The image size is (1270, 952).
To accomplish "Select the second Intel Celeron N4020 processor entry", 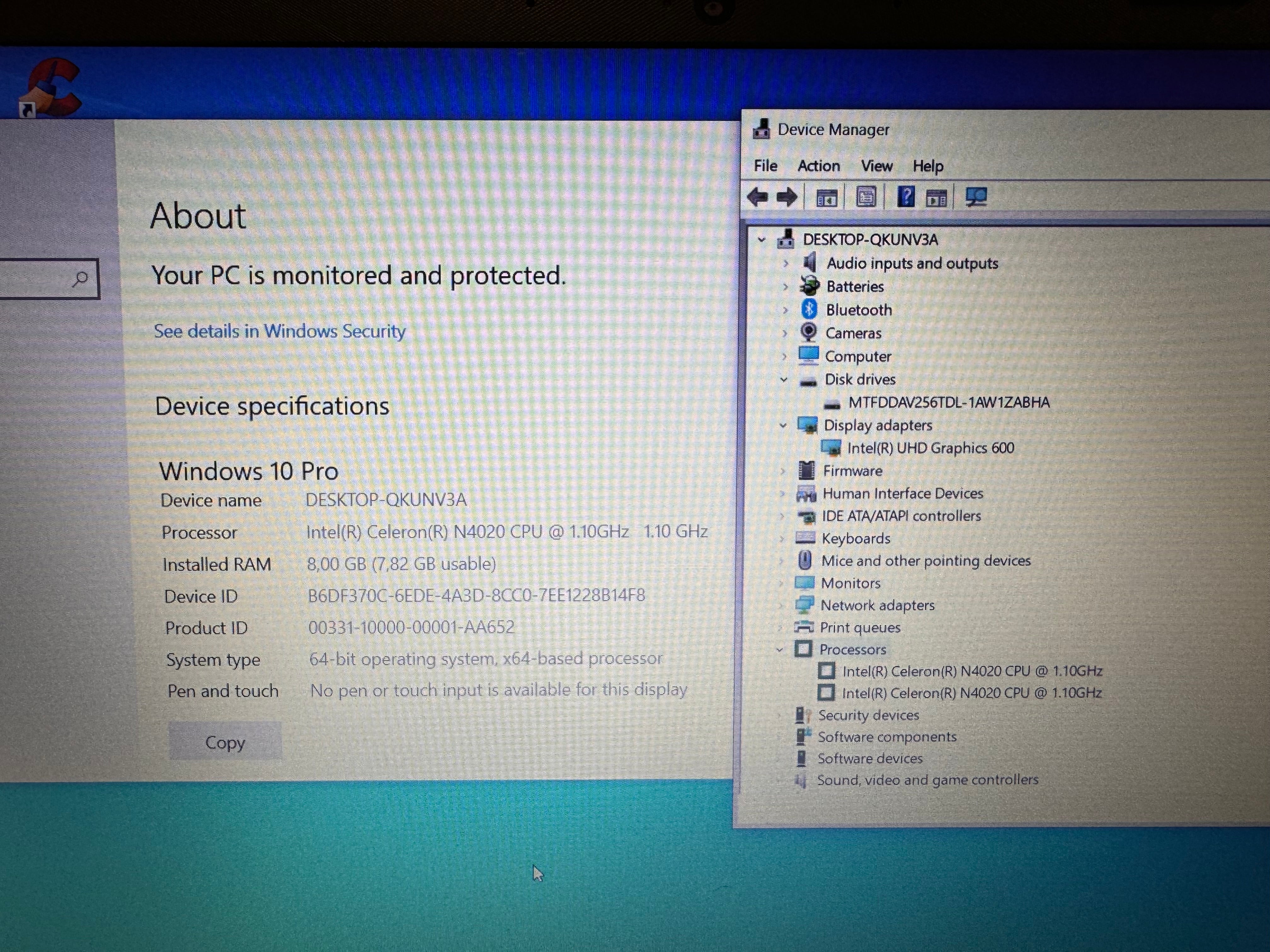I will point(971,693).
